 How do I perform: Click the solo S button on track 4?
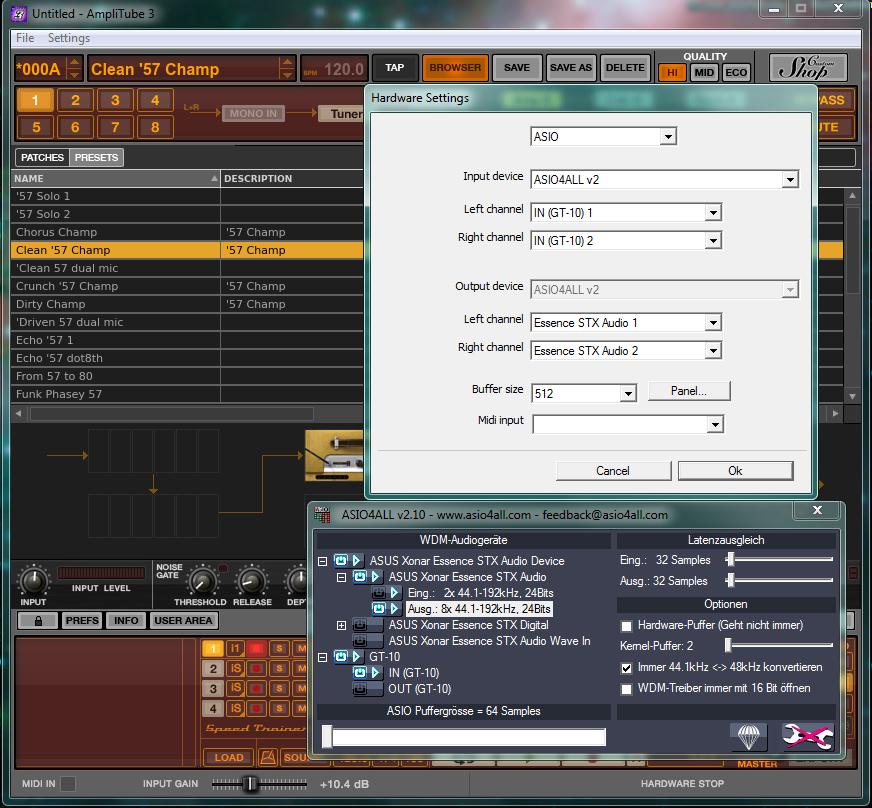click(279, 708)
